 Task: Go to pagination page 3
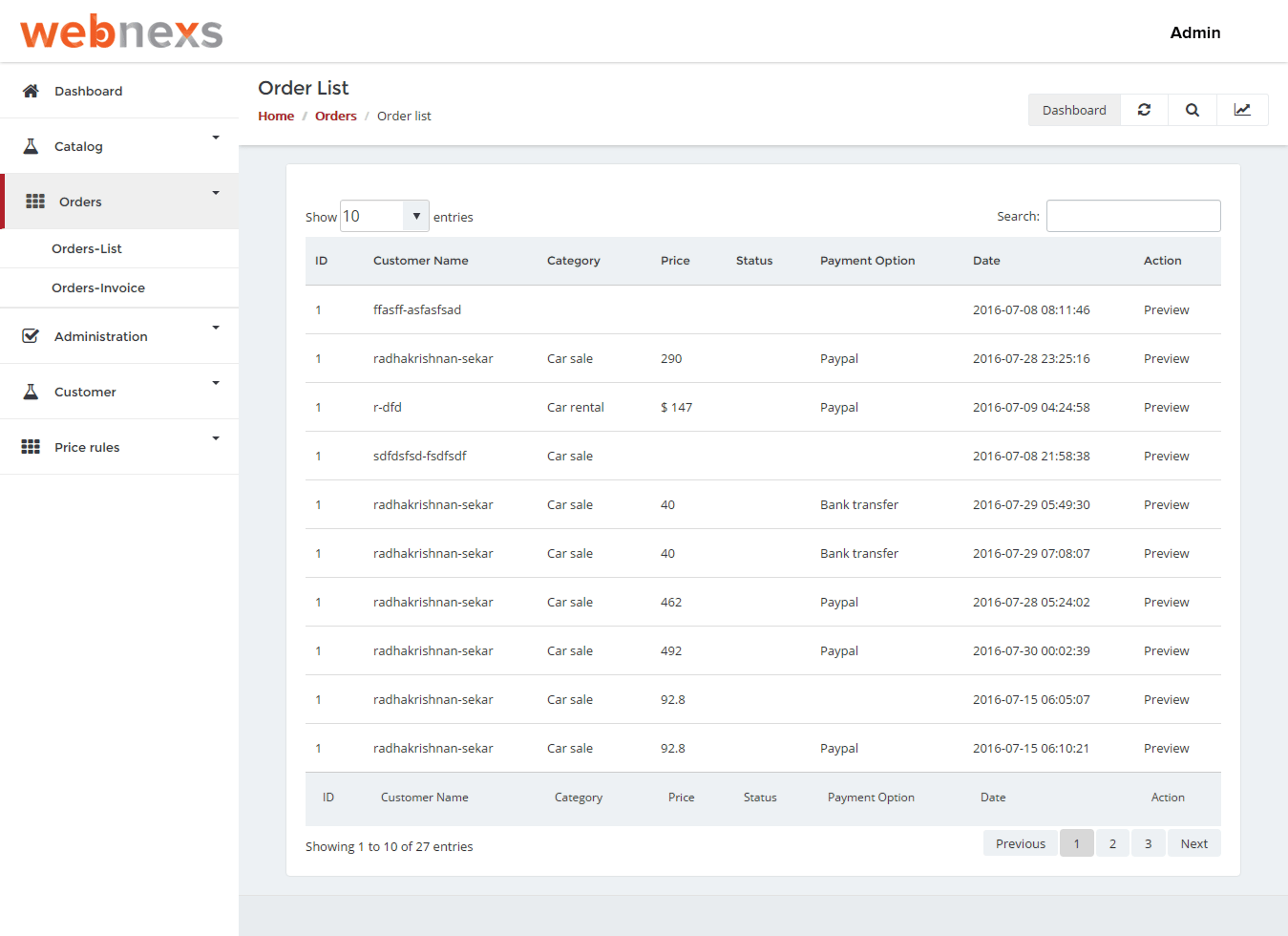[x=1149, y=843]
